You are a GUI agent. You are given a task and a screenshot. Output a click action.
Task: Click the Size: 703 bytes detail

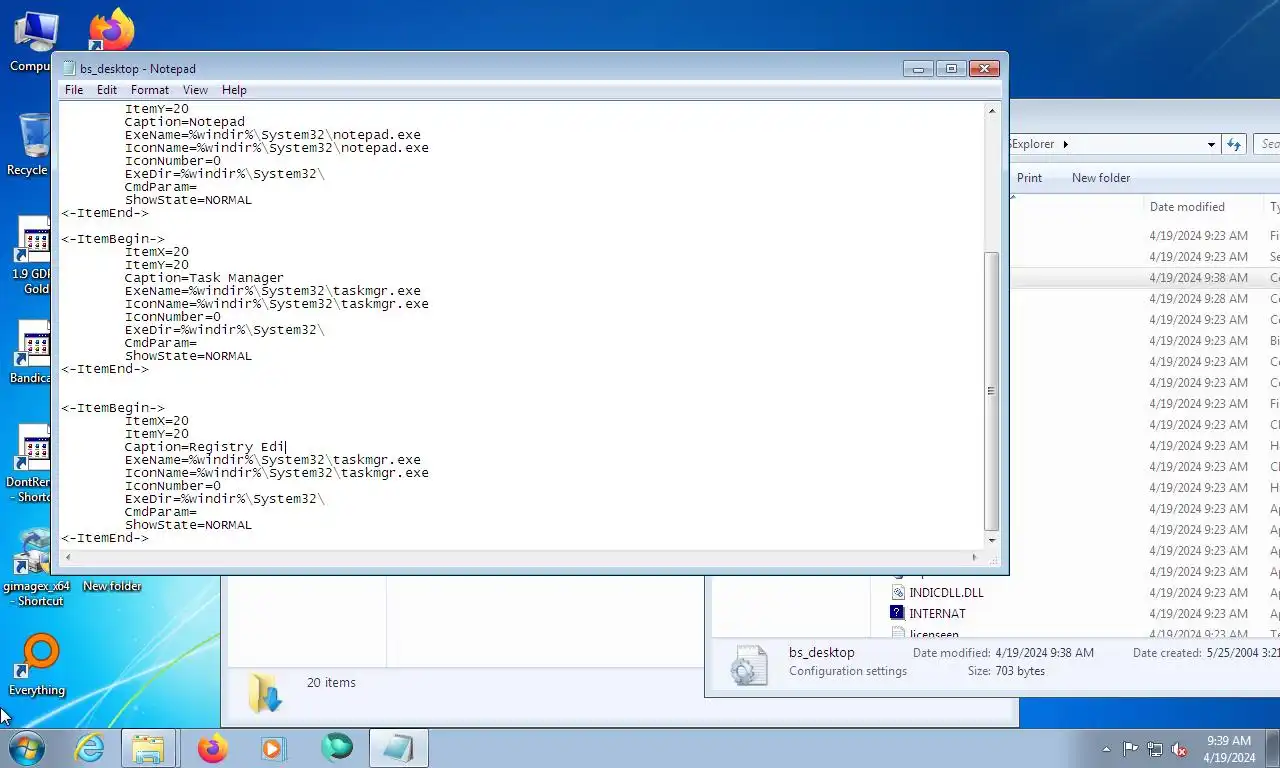click(1006, 671)
